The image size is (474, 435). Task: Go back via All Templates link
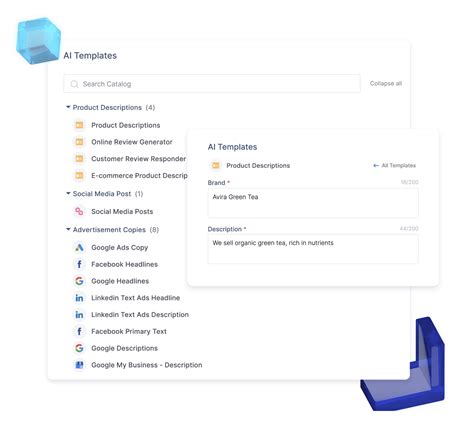pos(398,166)
